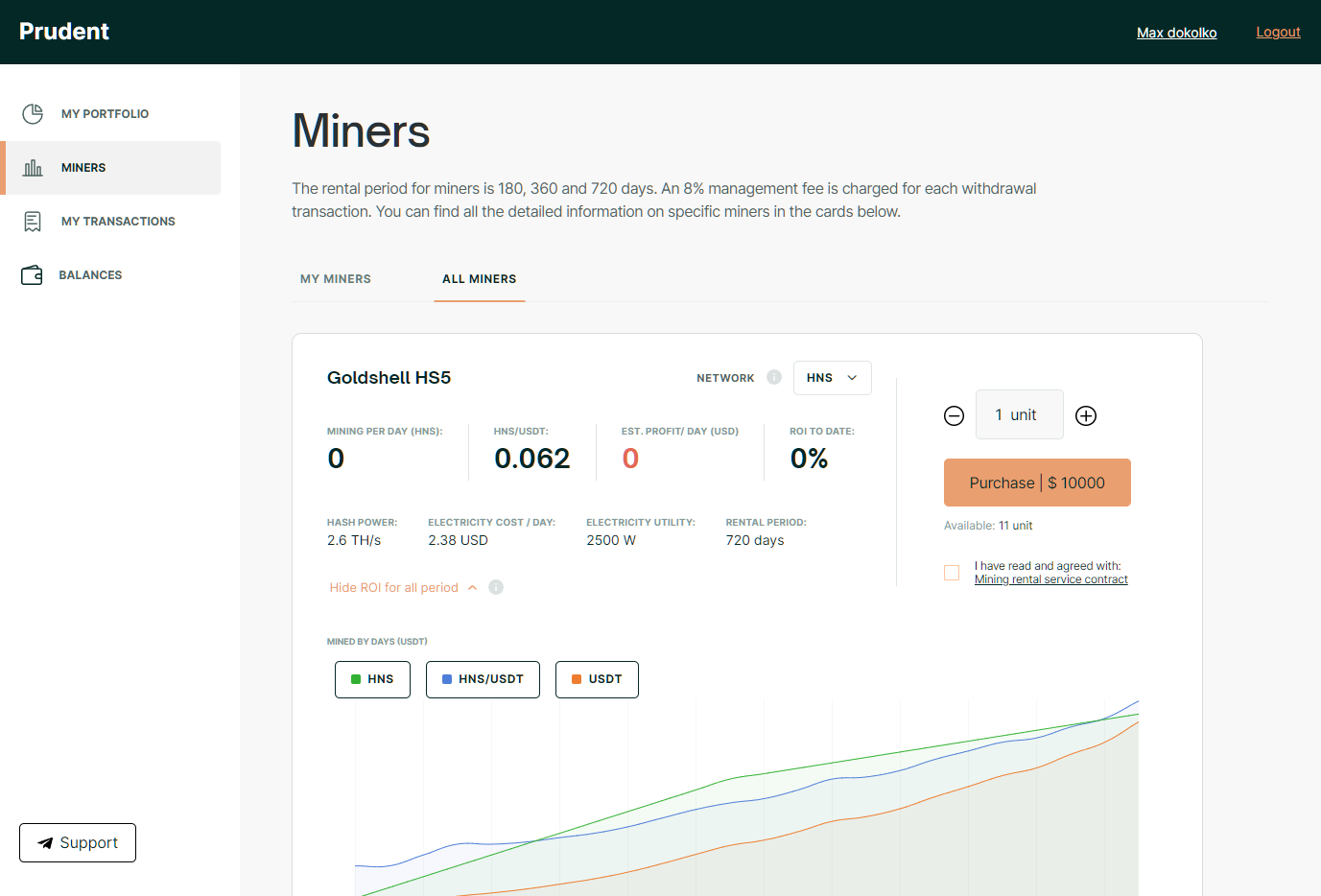Click the Mined by days (USDT) label
The height and width of the screenshot is (896, 1321).
click(377, 642)
